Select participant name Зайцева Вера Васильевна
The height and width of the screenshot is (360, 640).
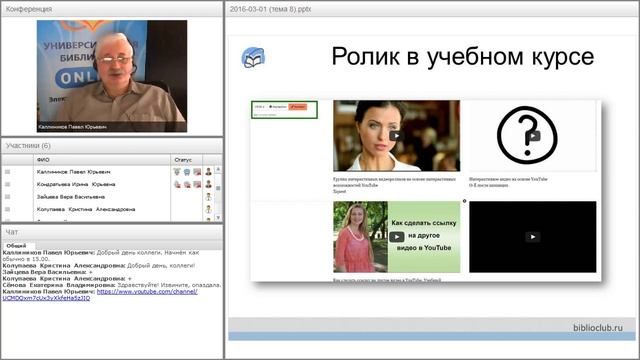pyautogui.click(x=71, y=197)
